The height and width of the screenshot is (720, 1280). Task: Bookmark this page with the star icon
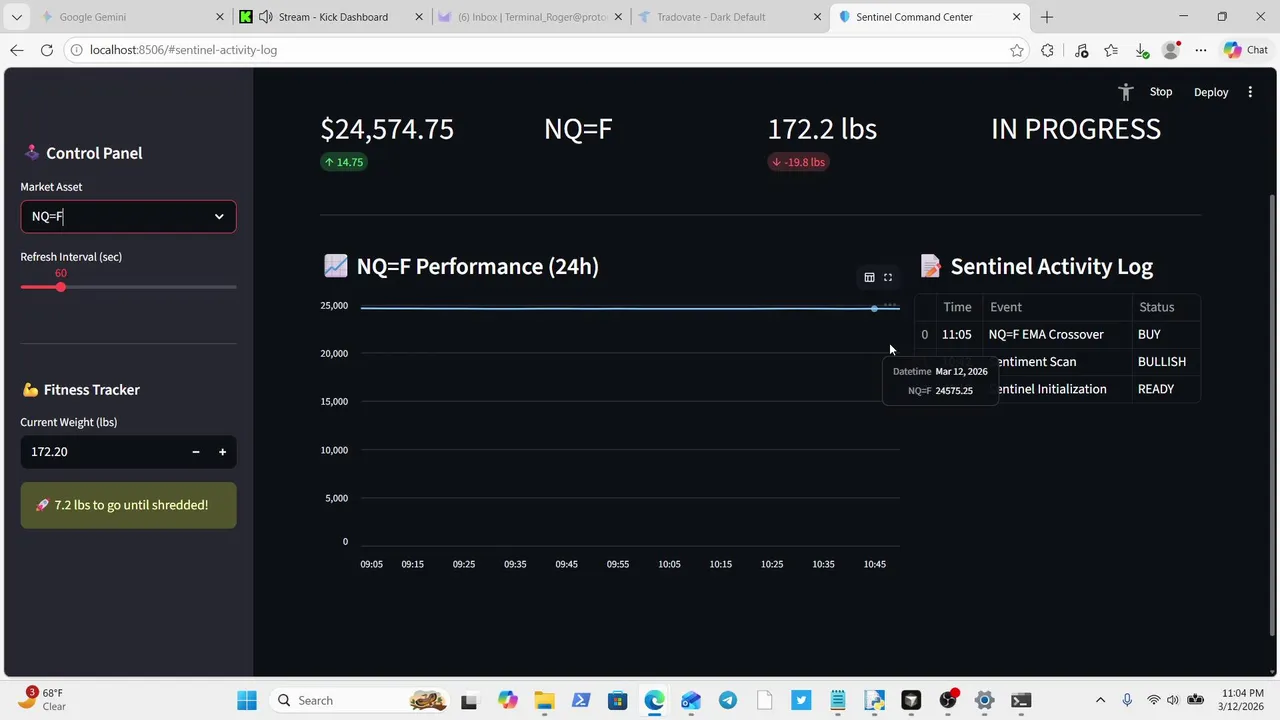click(1017, 50)
